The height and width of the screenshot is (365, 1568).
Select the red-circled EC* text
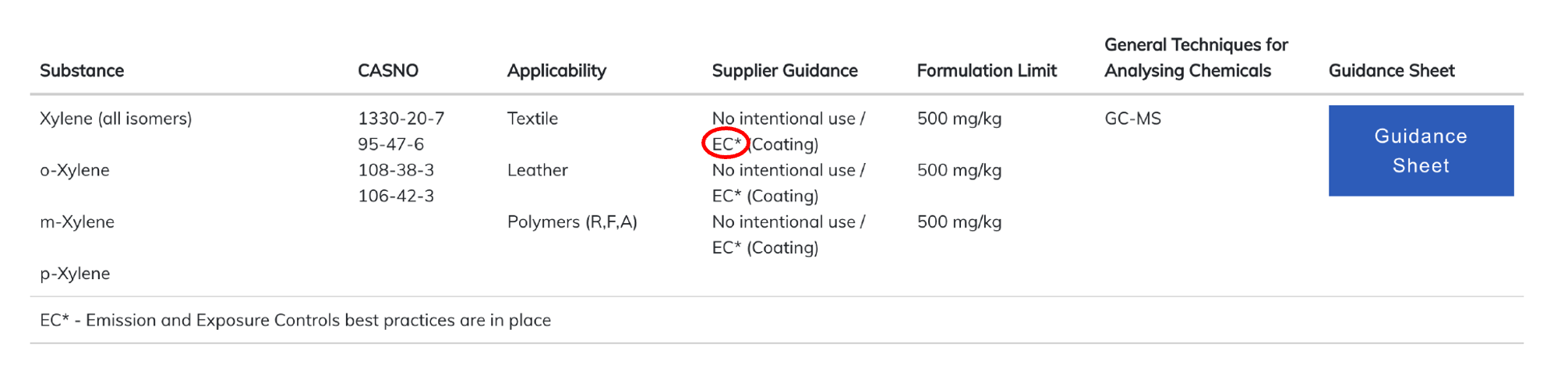click(x=726, y=144)
